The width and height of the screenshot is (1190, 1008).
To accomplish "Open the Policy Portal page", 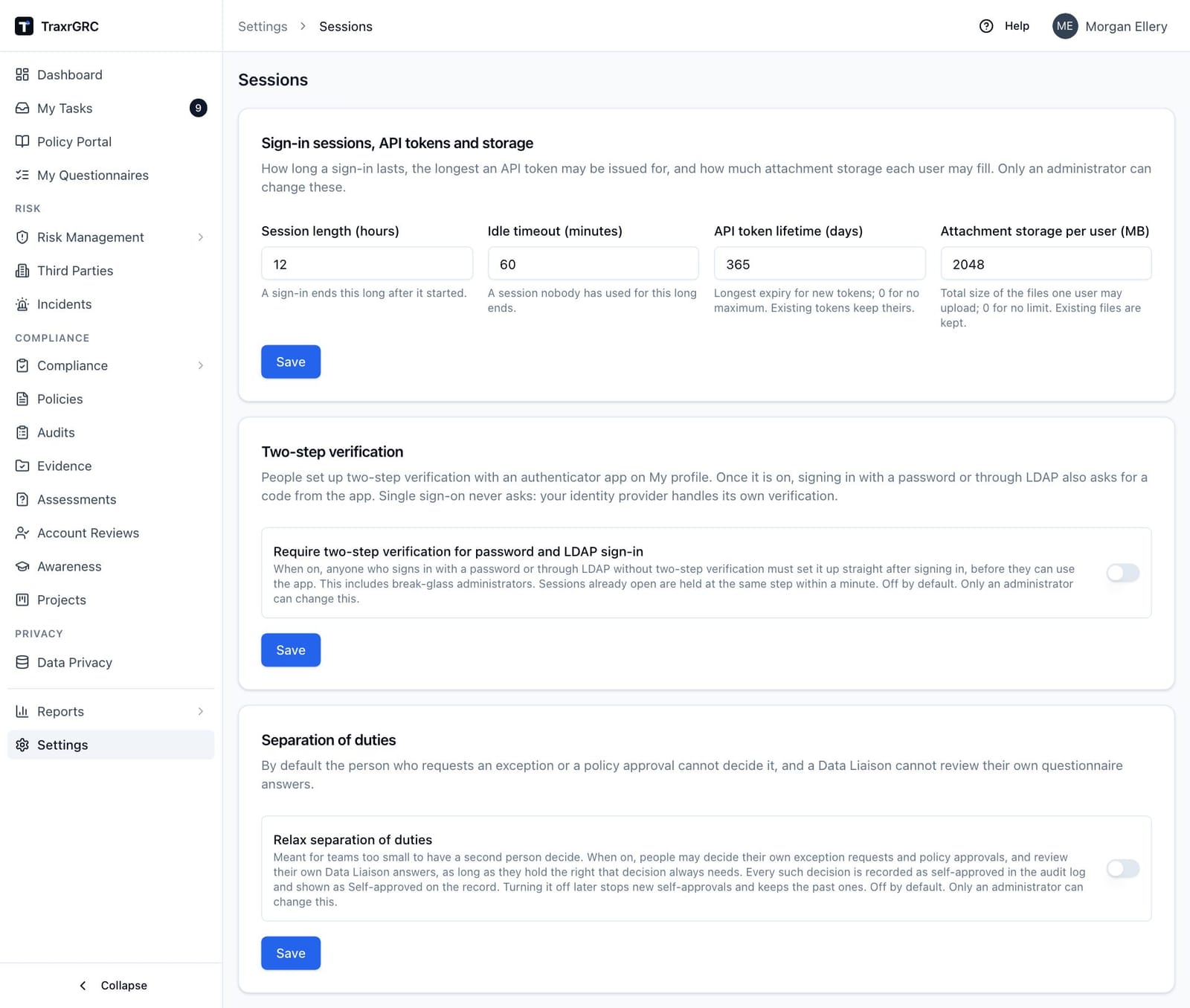I will (111, 141).
